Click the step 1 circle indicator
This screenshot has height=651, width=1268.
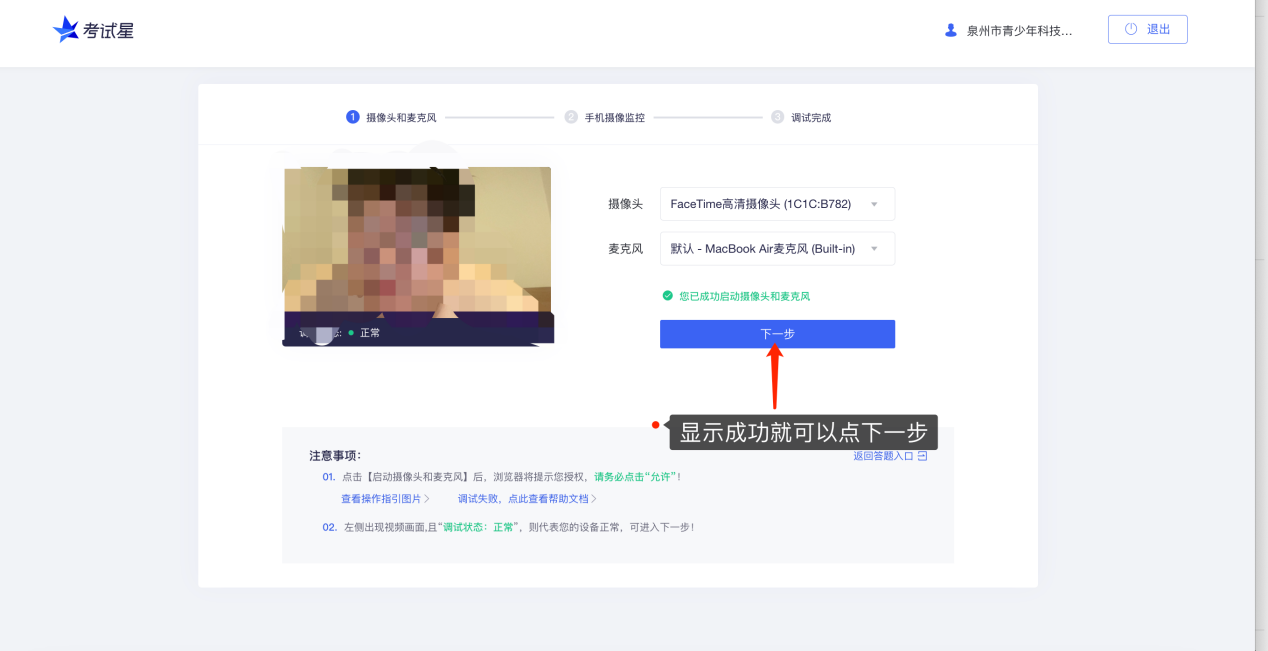352,117
